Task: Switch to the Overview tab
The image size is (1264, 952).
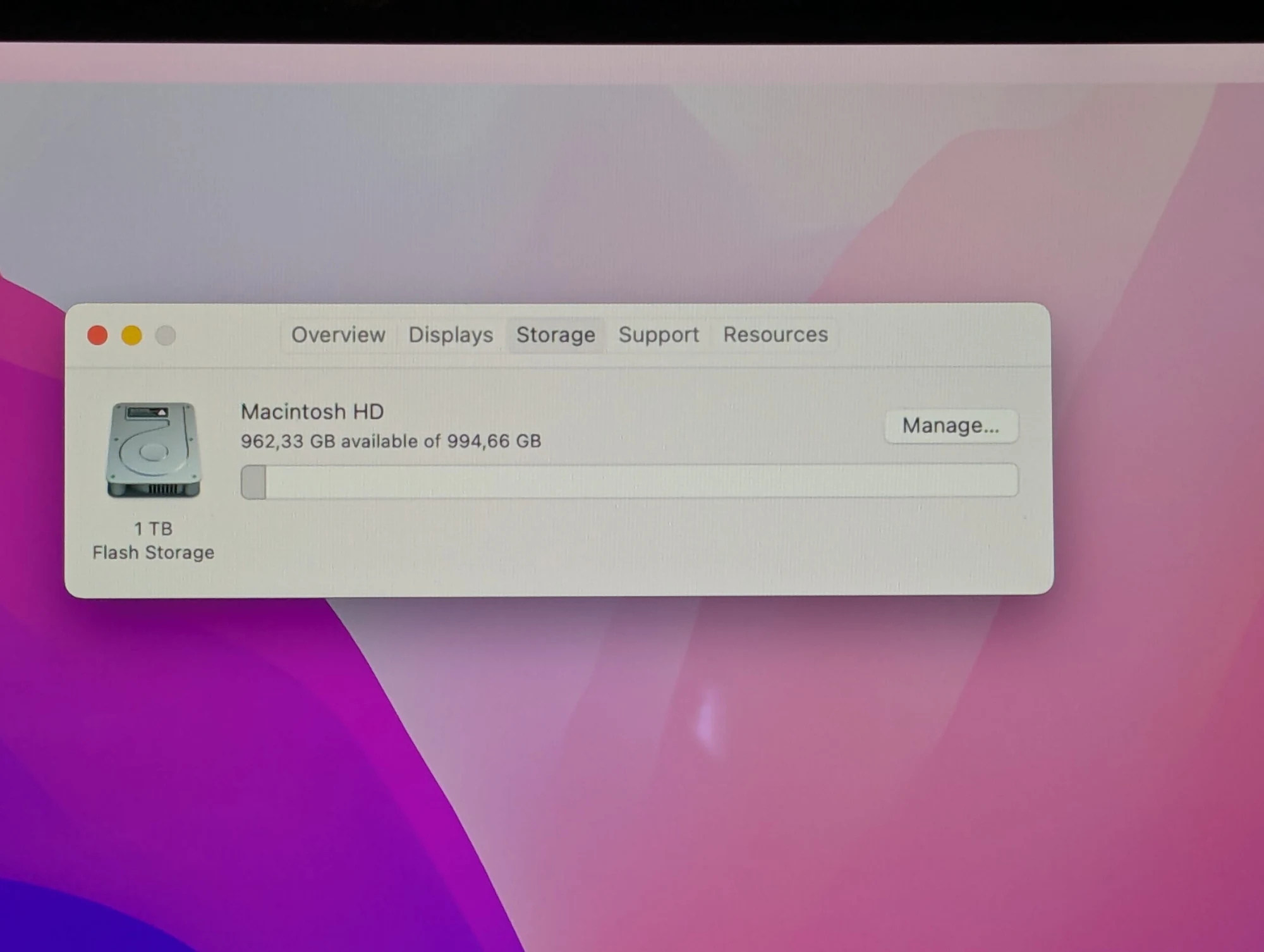Action: point(338,334)
